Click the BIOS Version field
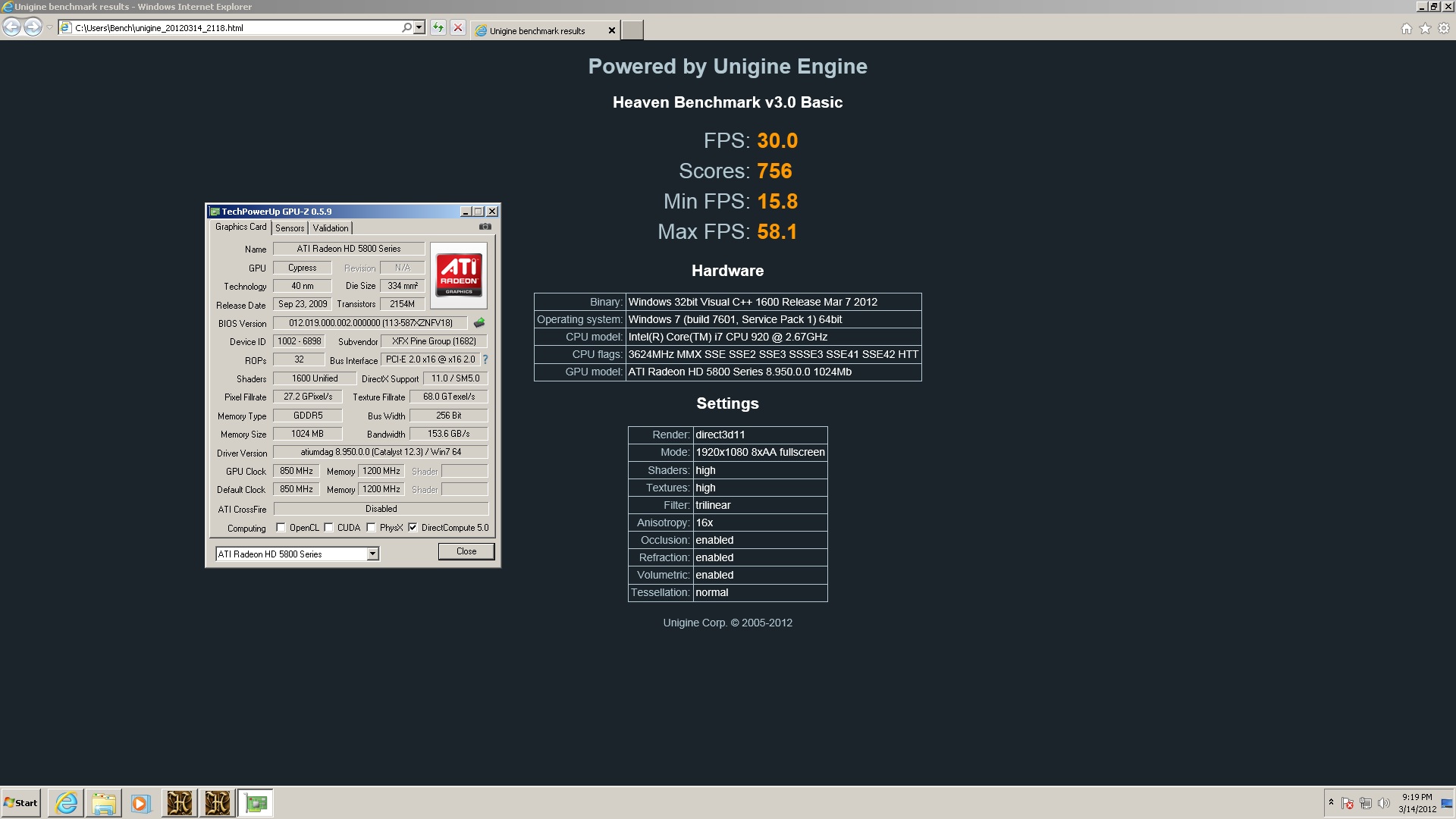The height and width of the screenshot is (819, 1456). (x=370, y=323)
